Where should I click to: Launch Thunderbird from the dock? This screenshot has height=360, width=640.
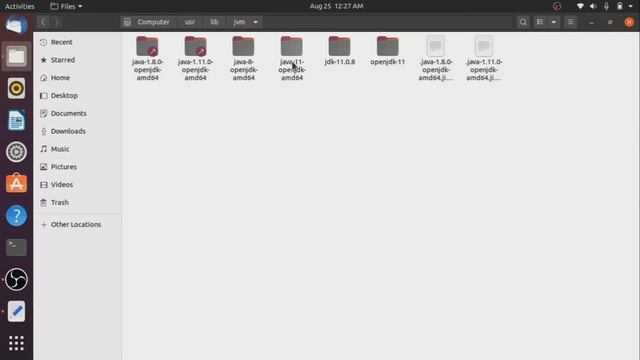[x=16, y=25]
